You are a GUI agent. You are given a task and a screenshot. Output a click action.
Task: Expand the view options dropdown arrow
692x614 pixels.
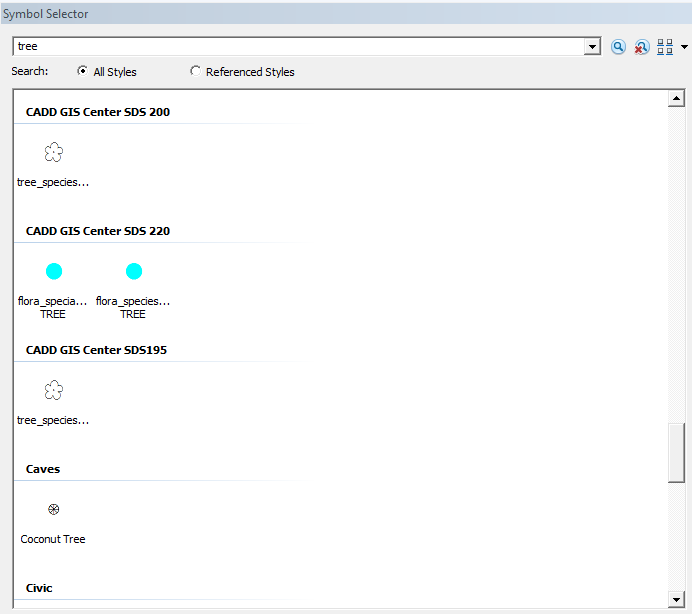point(684,46)
